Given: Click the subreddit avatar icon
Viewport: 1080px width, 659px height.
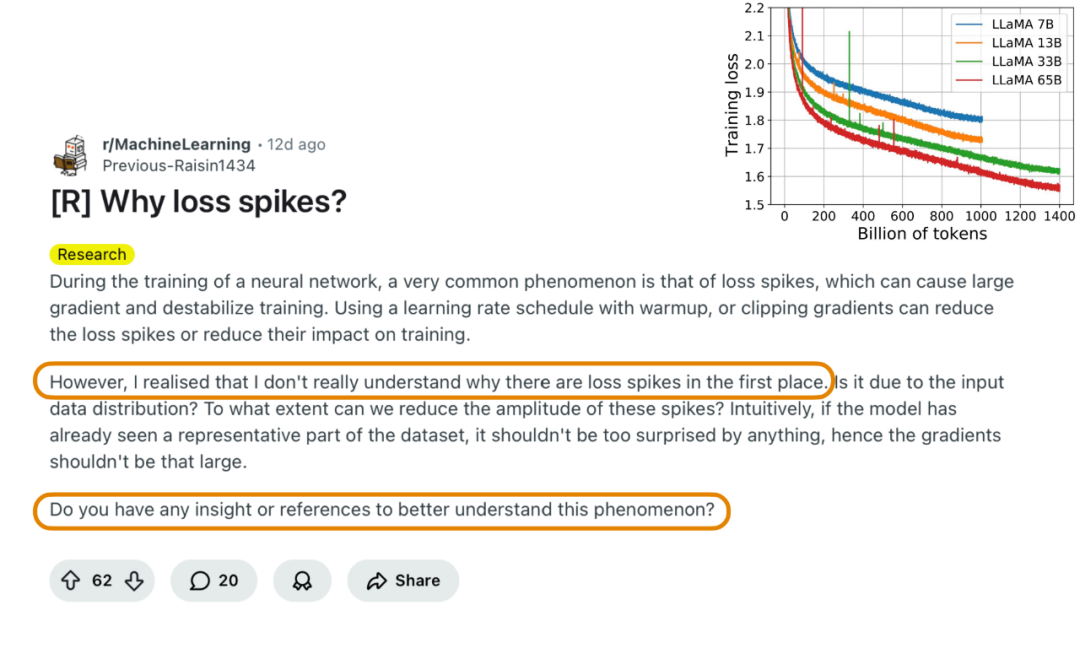Looking at the screenshot, I should coord(70,154).
